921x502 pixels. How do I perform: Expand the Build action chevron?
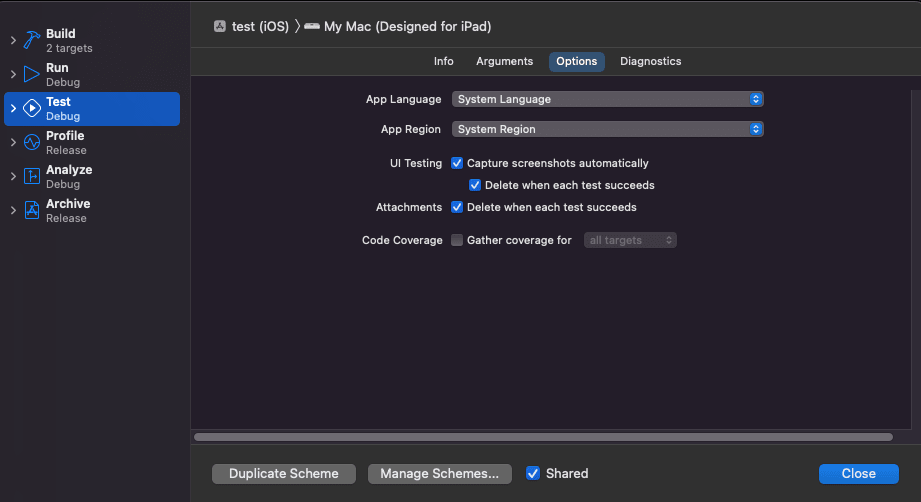click(13, 41)
